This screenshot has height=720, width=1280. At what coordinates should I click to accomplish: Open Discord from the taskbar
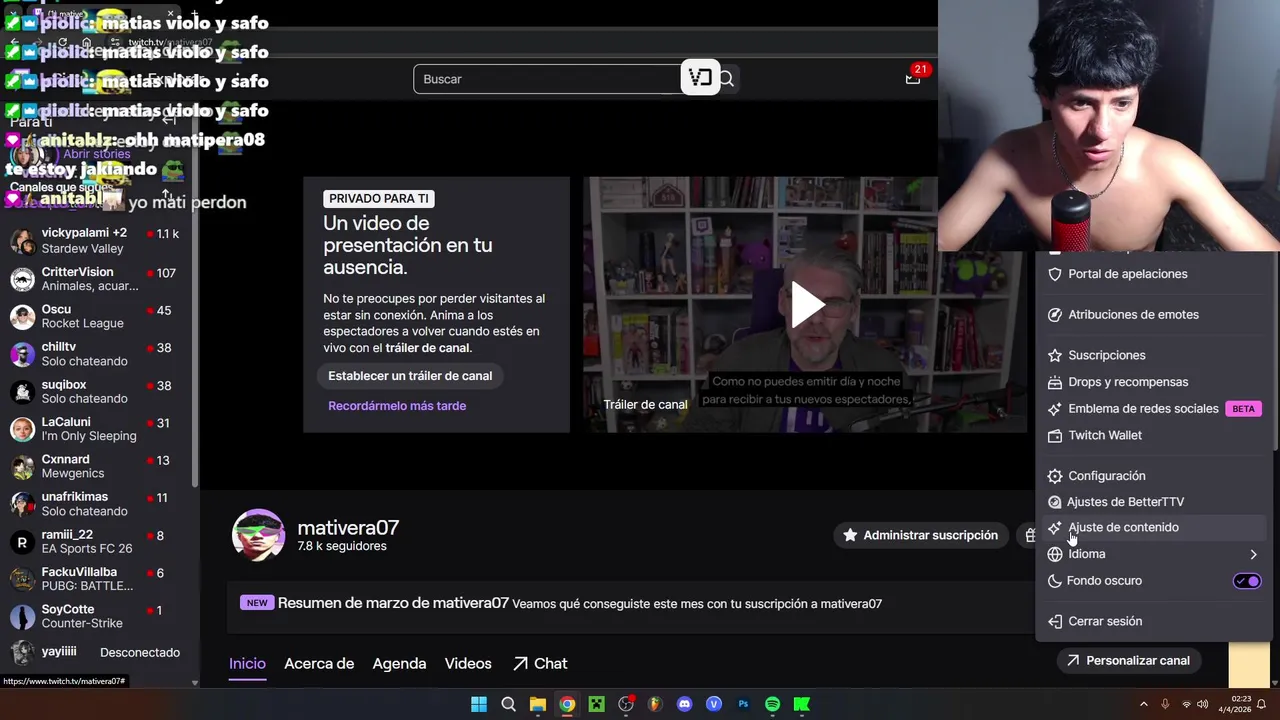click(x=684, y=704)
